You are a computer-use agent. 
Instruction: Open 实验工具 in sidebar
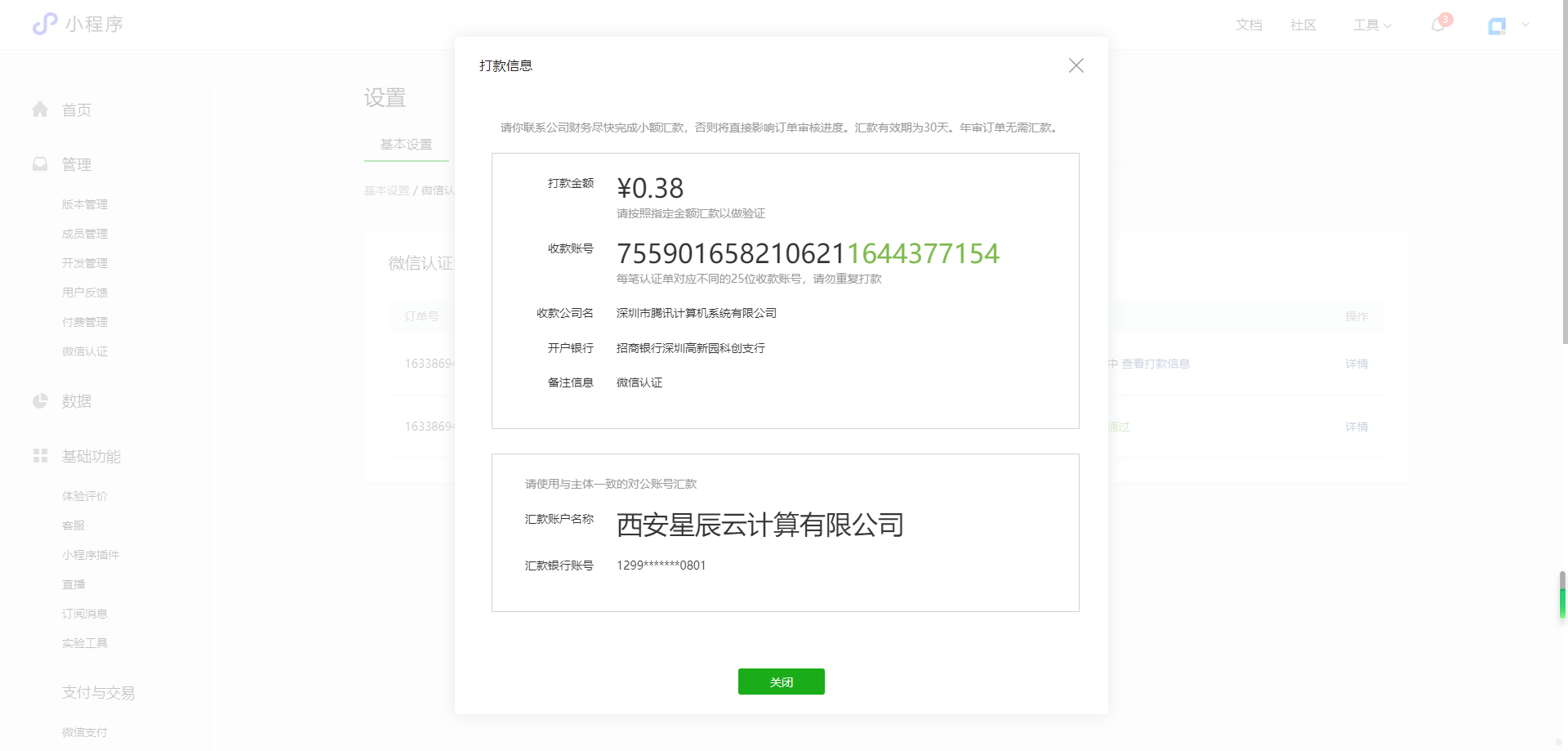pyautogui.click(x=85, y=643)
